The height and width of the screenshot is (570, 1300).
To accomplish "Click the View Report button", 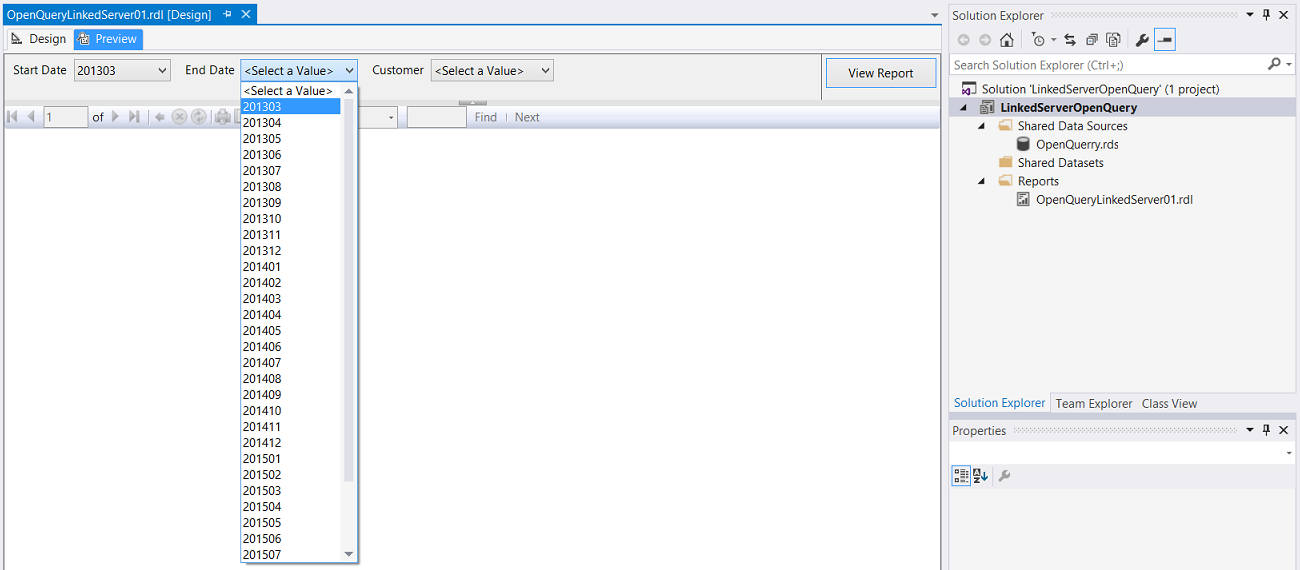I will (881, 73).
